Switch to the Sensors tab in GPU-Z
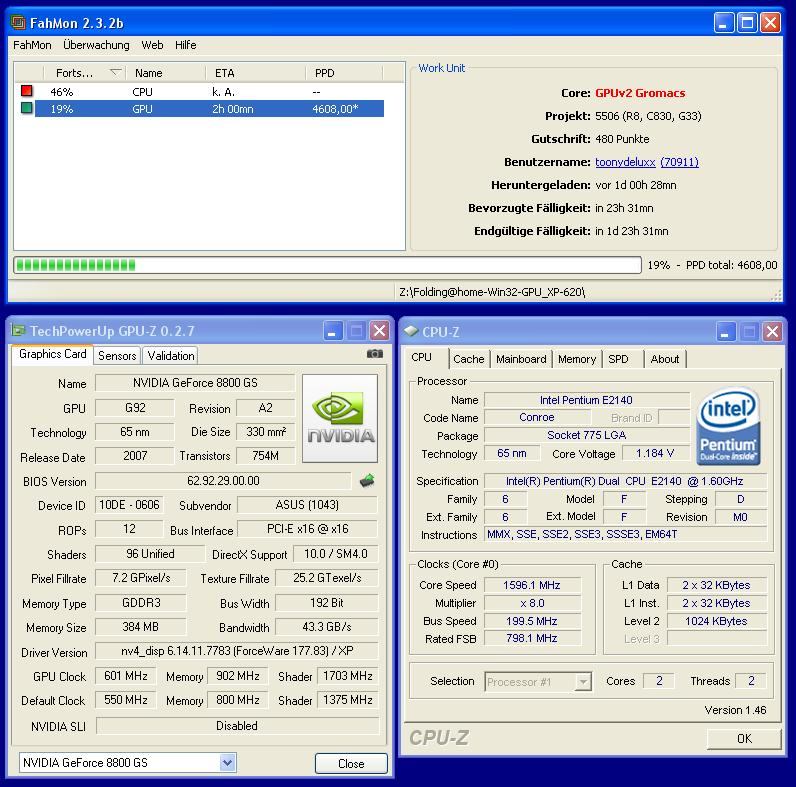Screen dimensions: 796x787 tap(117, 355)
